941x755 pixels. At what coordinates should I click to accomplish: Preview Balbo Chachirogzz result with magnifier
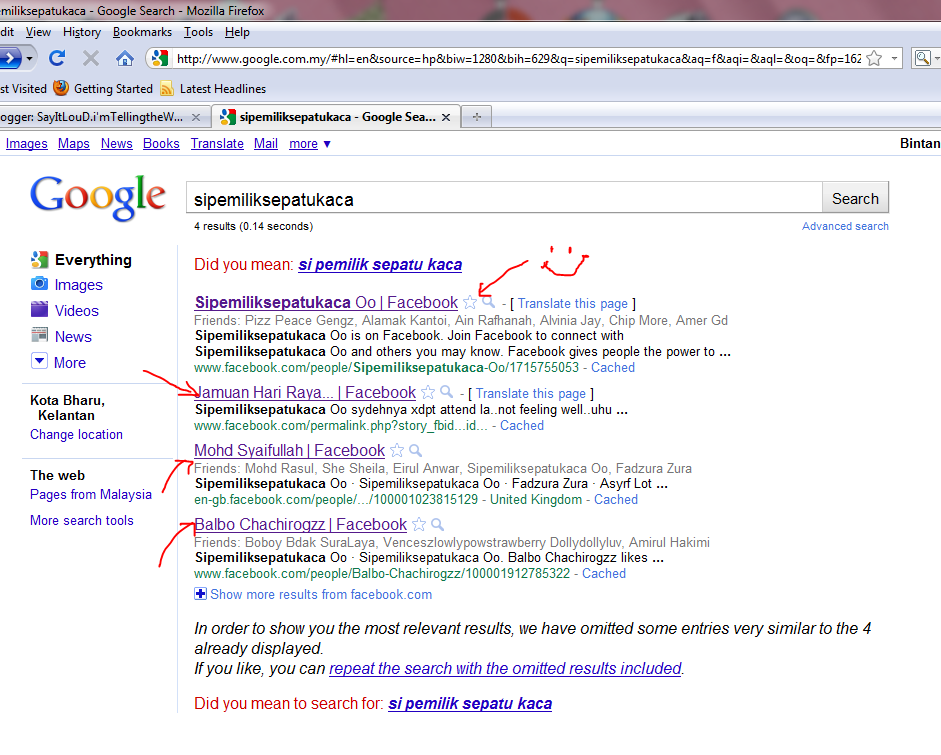coord(437,524)
